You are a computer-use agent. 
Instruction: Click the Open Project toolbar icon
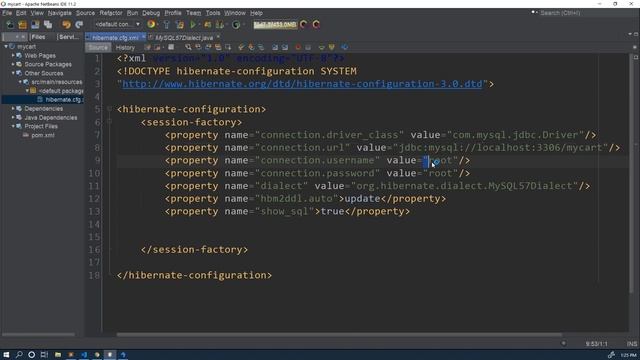pyautogui.click(x=35, y=24)
